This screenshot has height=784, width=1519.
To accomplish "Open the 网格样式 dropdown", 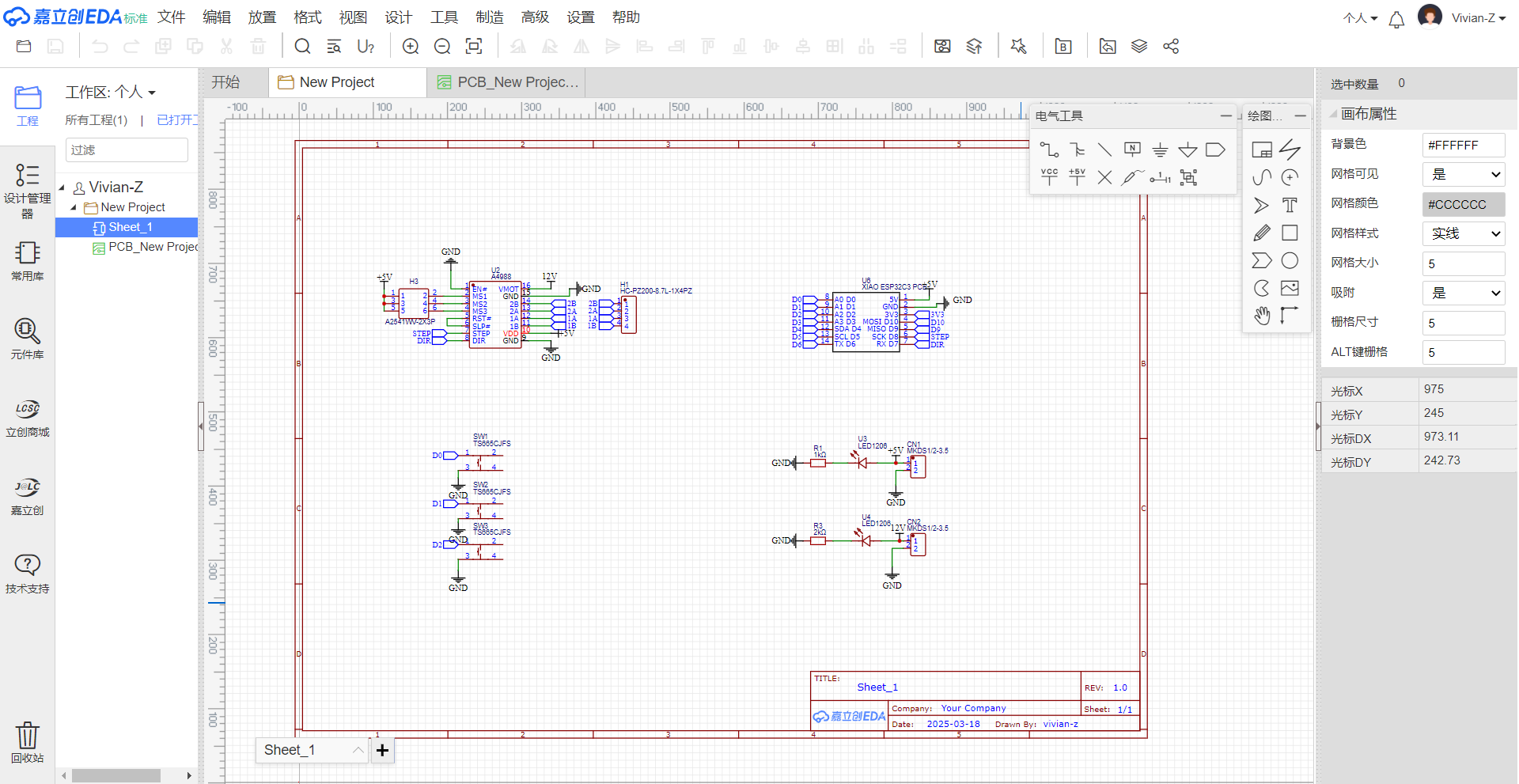I will [x=1464, y=233].
